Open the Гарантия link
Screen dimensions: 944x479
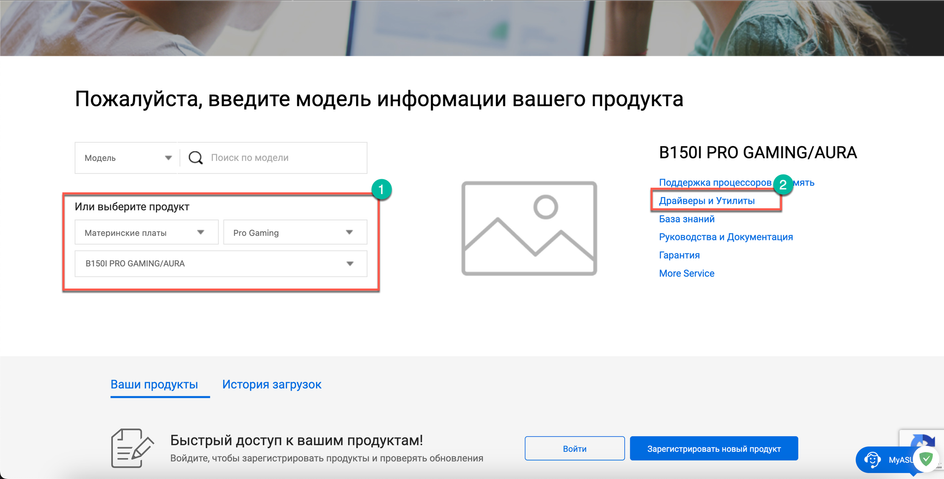click(679, 255)
